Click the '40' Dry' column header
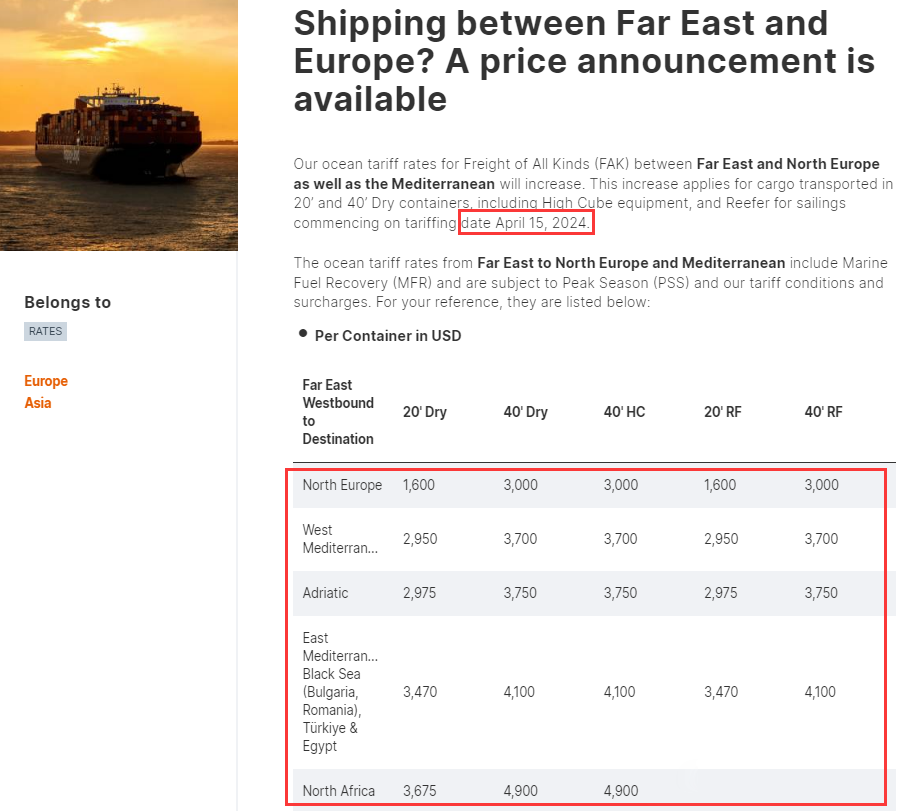Screen dimensions: 912x811 tap(526, 412)
